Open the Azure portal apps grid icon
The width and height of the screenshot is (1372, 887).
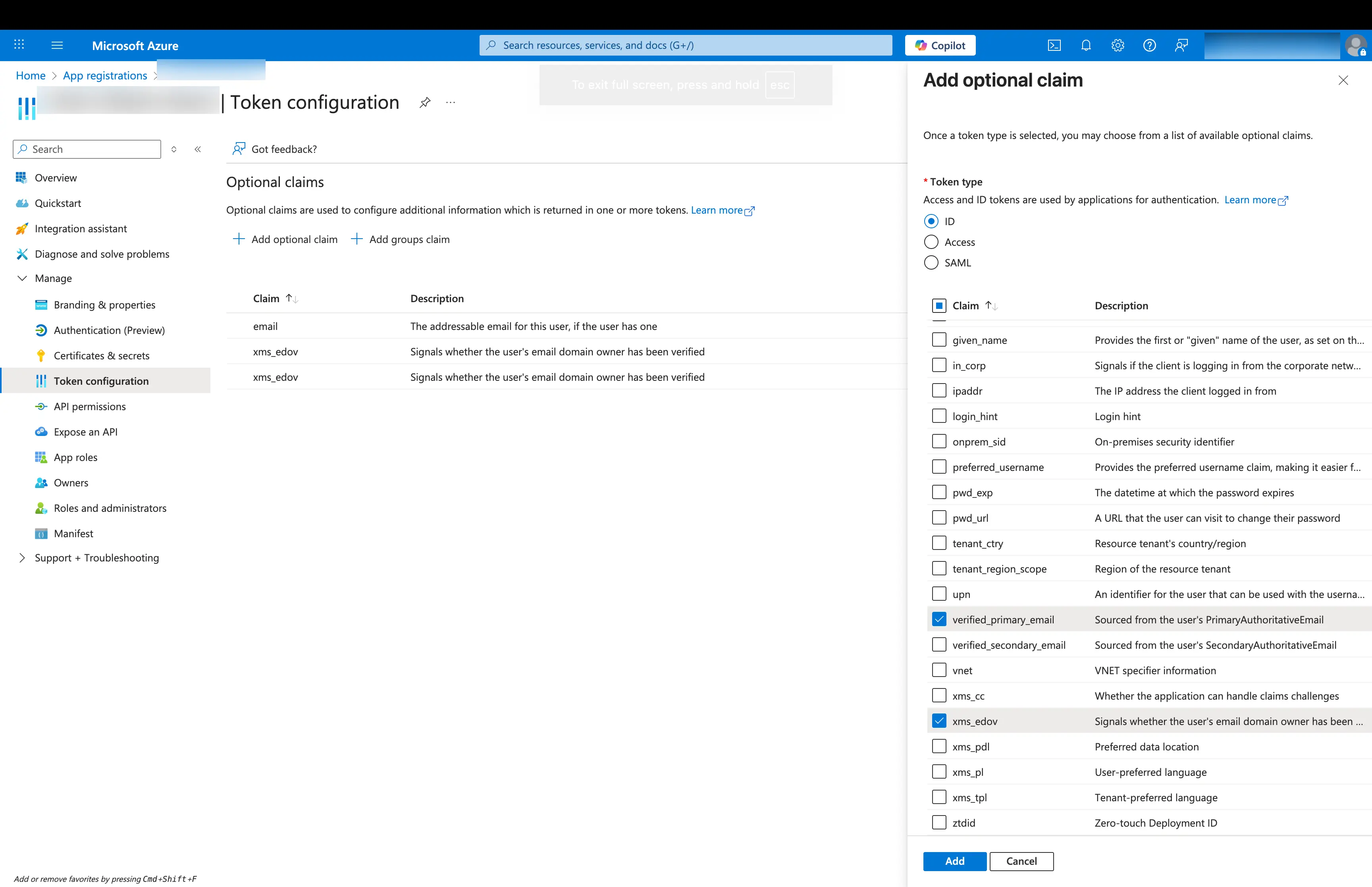click(x=19, y=45)
